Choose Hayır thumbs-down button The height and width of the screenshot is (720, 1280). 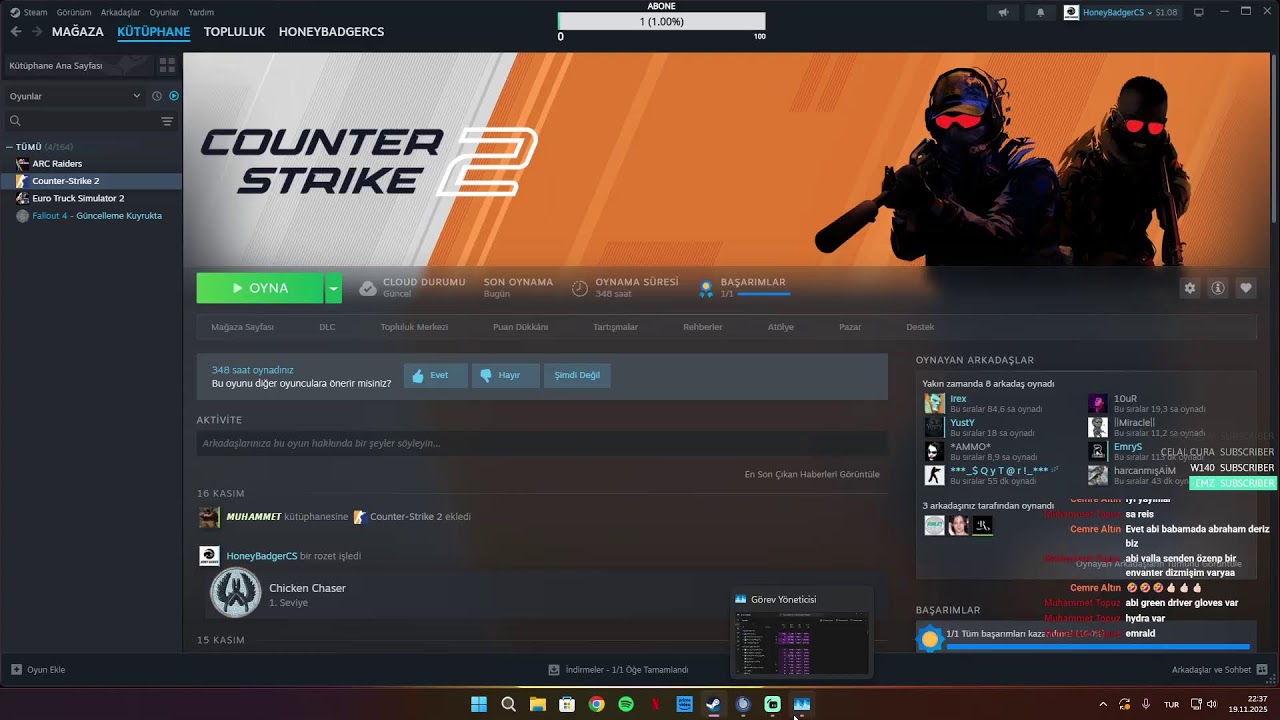tap(505, 376)
